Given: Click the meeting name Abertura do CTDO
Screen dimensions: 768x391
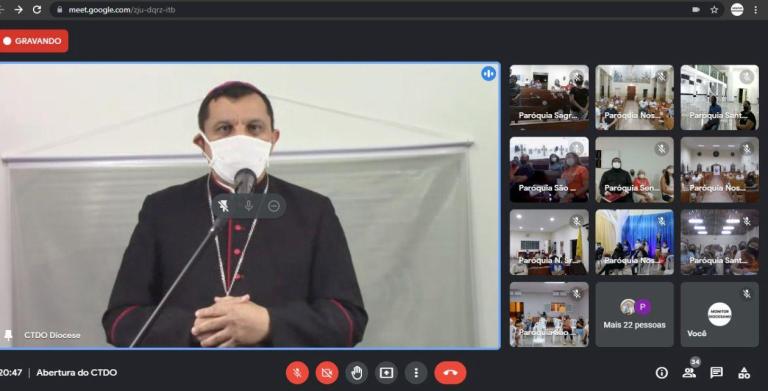Looking at the screenshot, I should [76, 372].
